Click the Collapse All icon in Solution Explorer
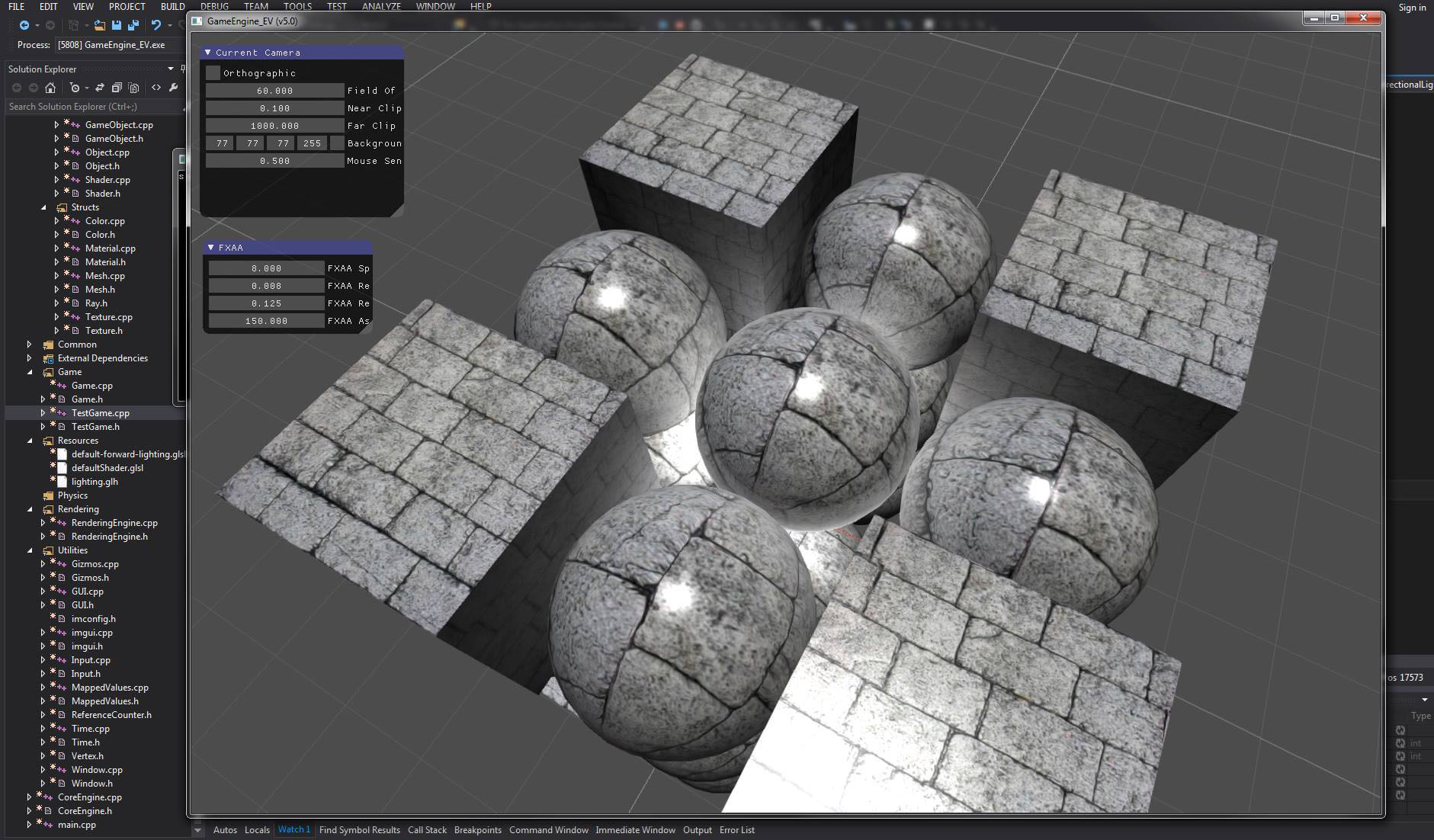The width and height of the screenshot is (1434, 840). [x=117, y=88]
